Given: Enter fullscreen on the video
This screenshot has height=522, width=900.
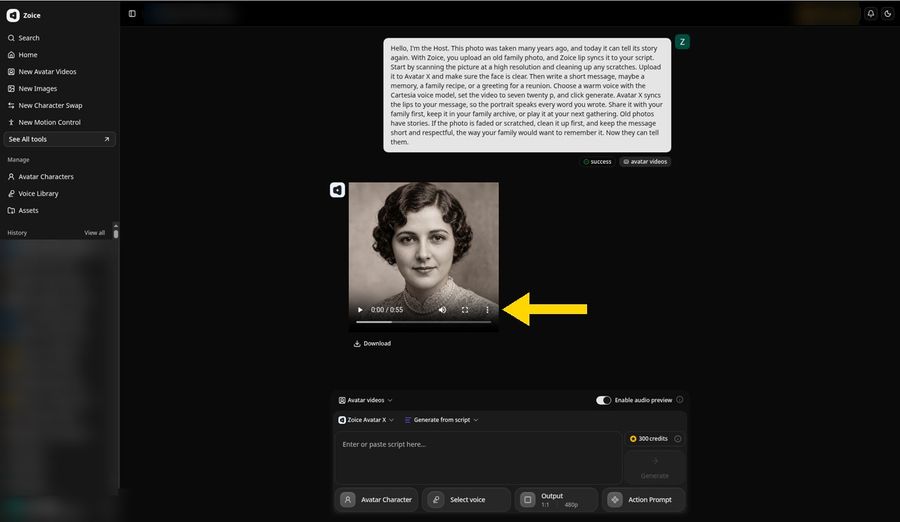Looking at the screenshot, I should tap(465, 310).
